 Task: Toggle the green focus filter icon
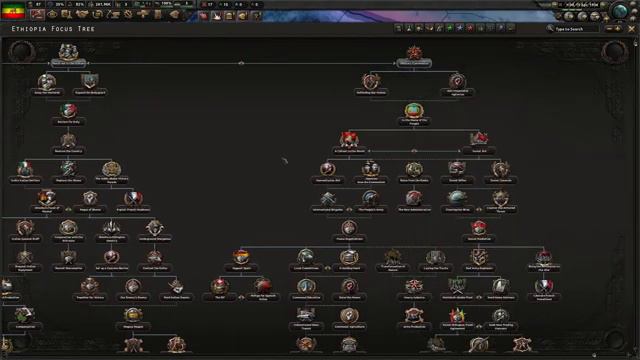(449, 28)
